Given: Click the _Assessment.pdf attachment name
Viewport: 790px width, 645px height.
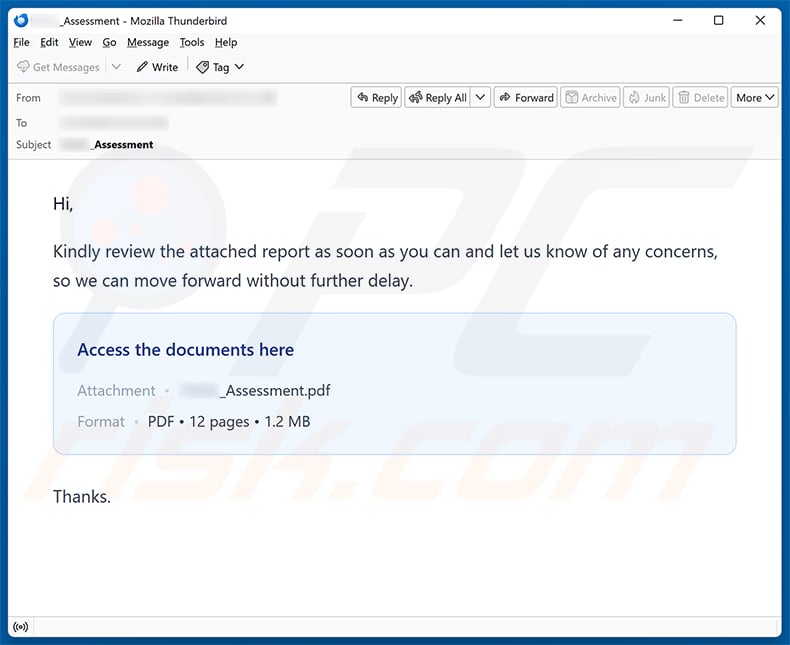Looking at the screenshot, I should point(255,391).
